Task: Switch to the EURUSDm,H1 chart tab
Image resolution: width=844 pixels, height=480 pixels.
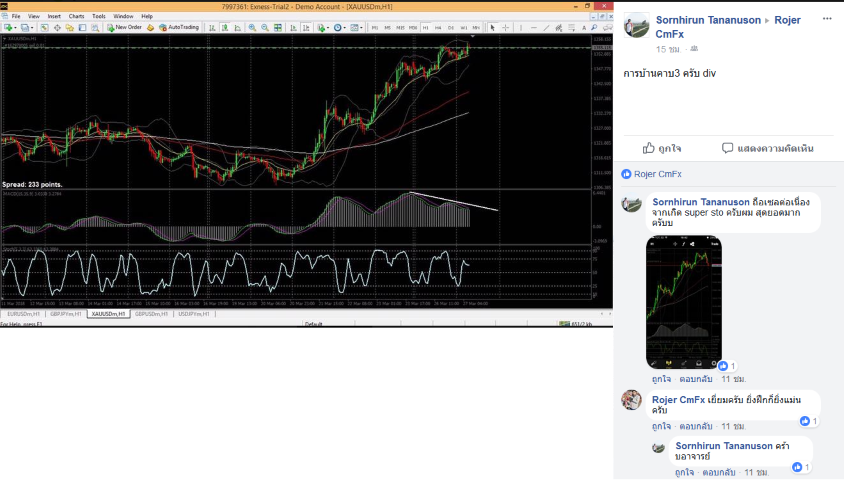Action: tap(23, 314)
